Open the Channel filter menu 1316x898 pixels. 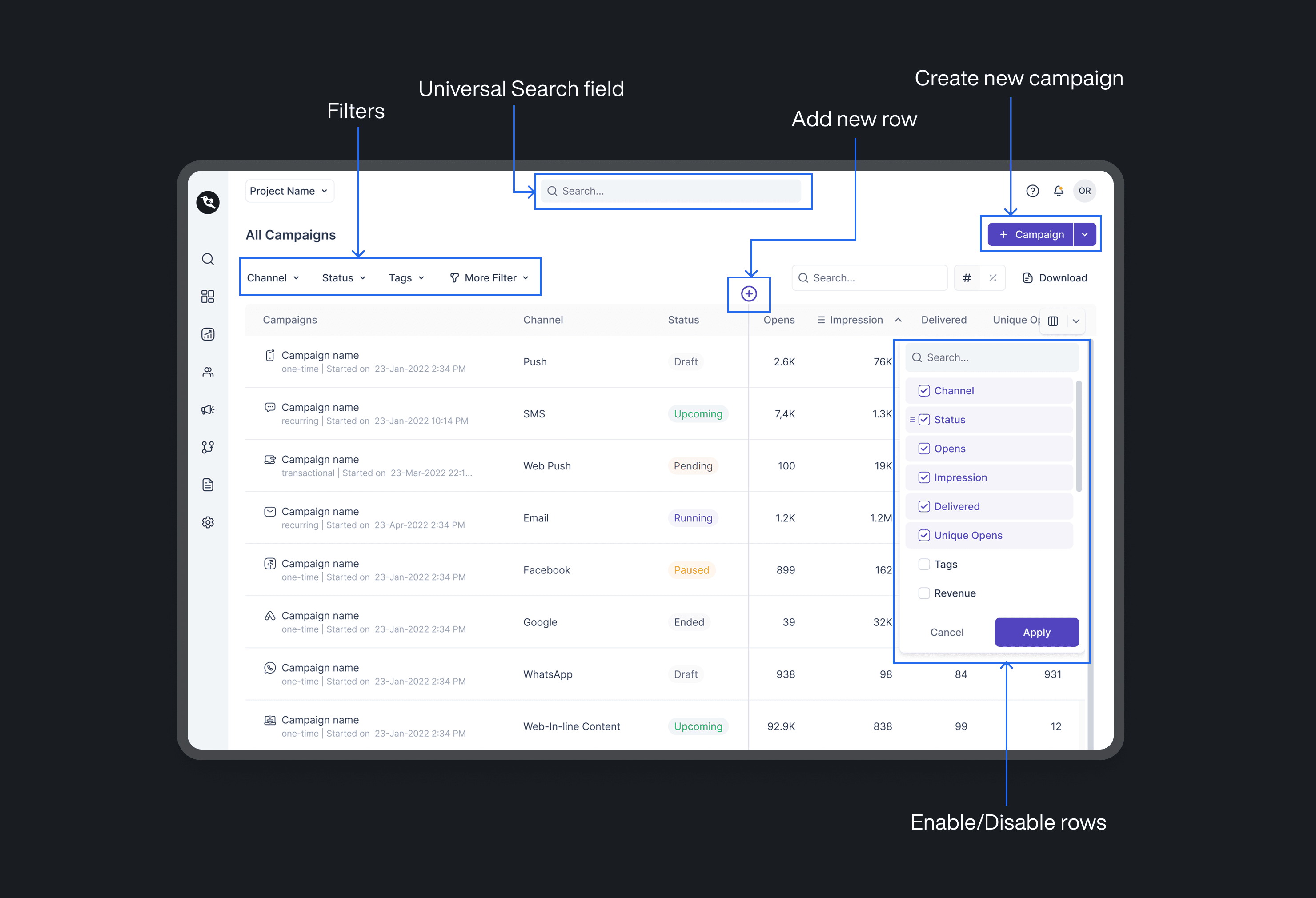coord(273,278)
